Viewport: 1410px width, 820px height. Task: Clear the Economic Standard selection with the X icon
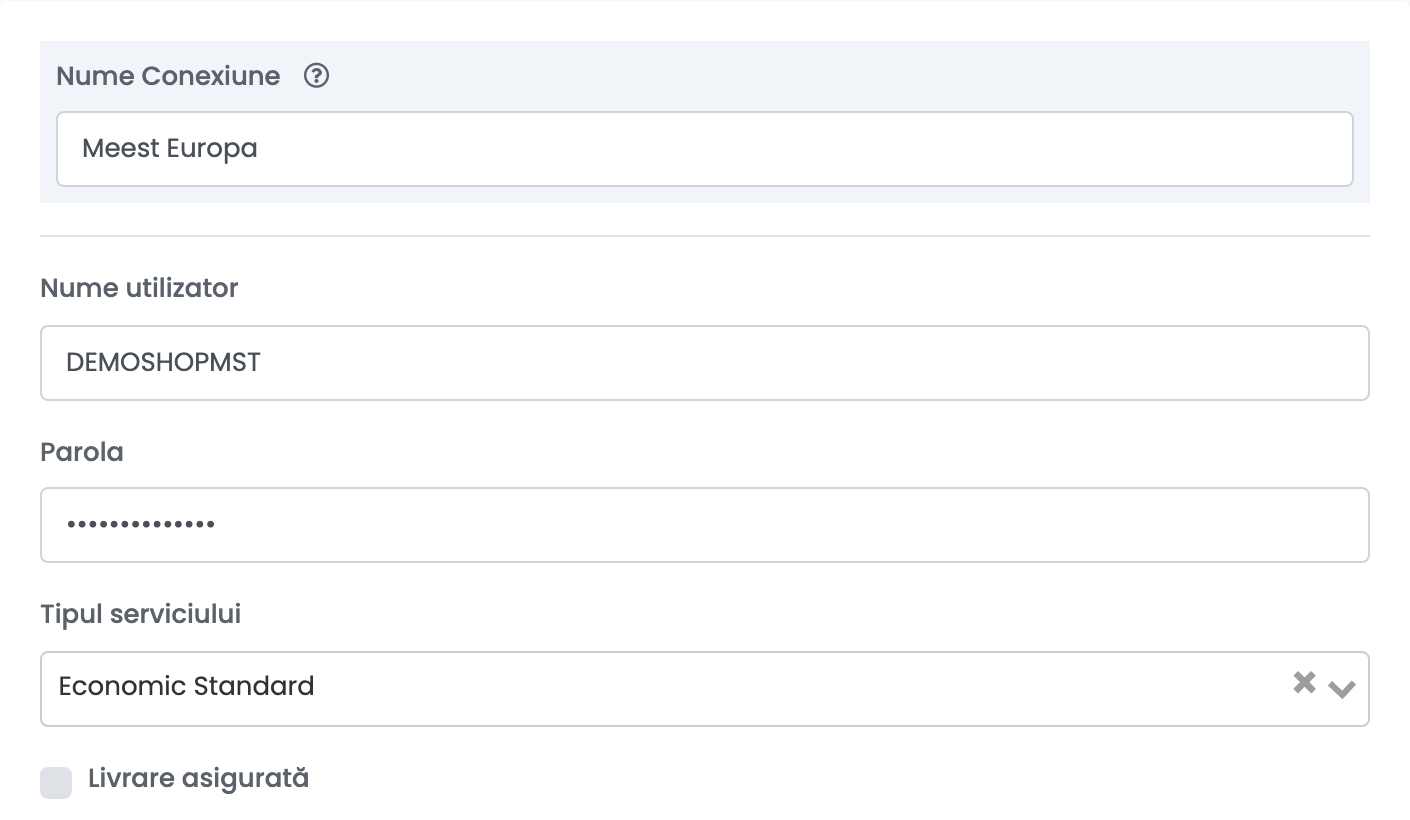point(1304,683)
